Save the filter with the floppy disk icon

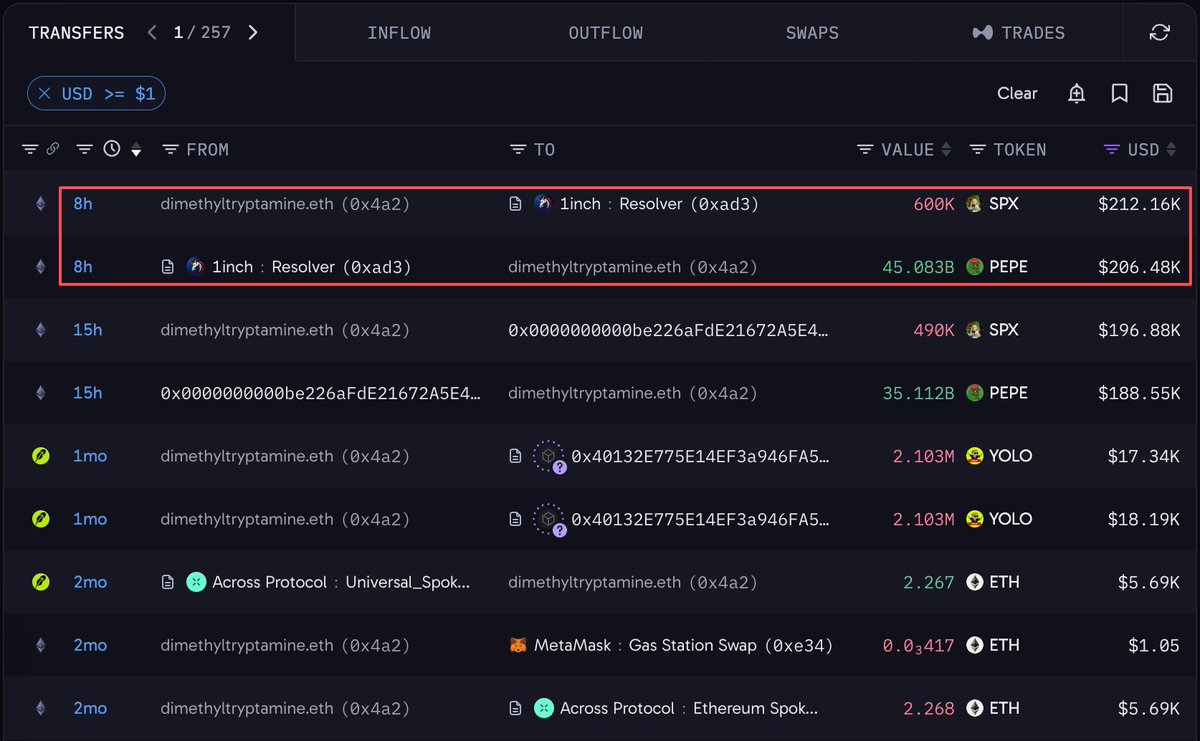coord(1162,93)
